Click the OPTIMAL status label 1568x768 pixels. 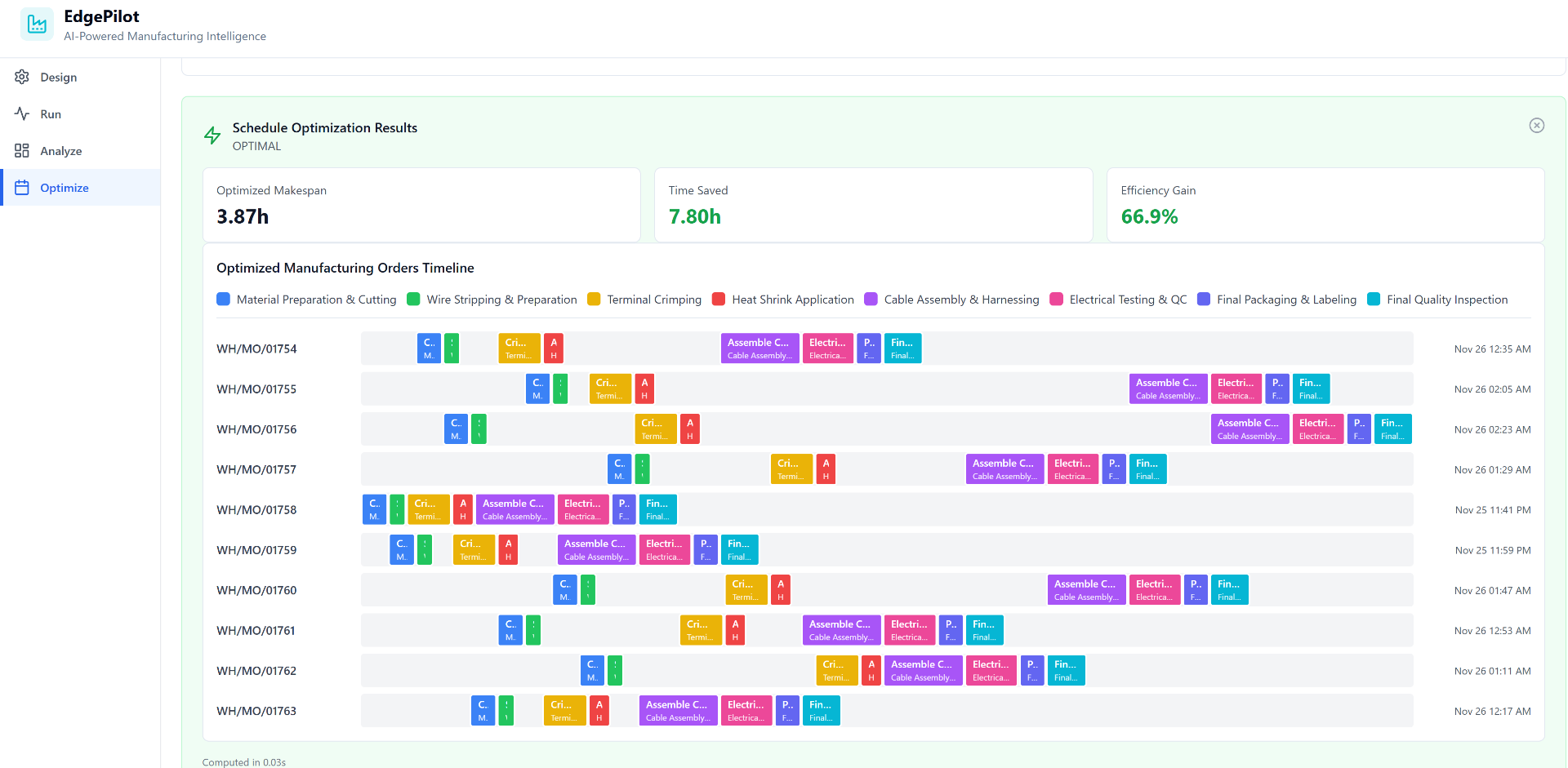tap(256, 146)
